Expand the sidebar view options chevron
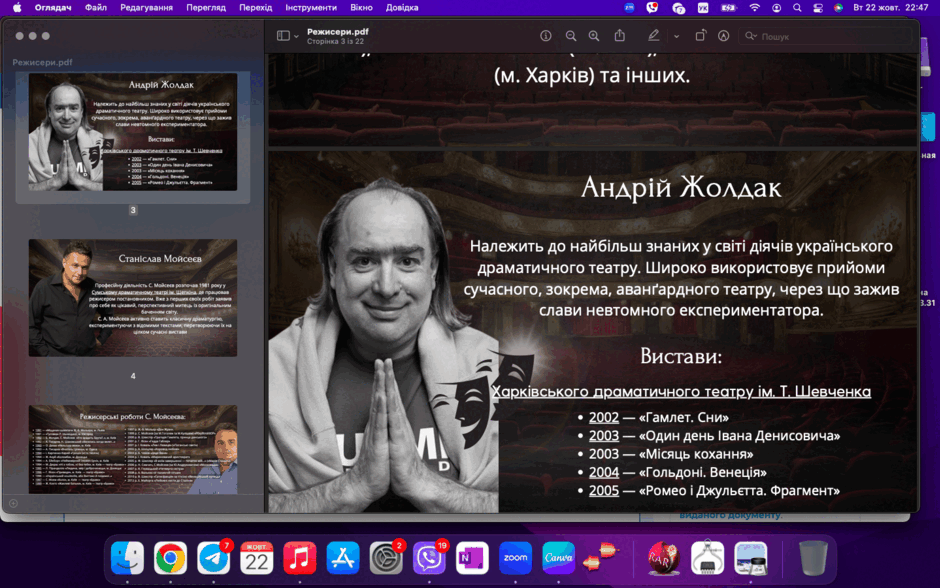The height and width of the screenshot is (588, 940). (x=296, y=37)
